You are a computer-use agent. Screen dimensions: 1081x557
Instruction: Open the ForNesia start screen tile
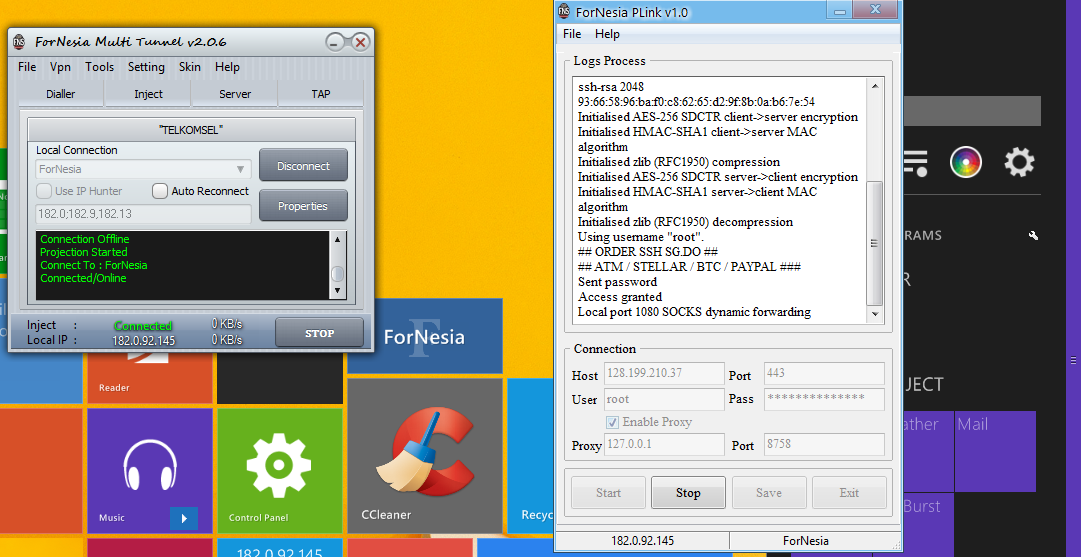(x=425, y=337)
